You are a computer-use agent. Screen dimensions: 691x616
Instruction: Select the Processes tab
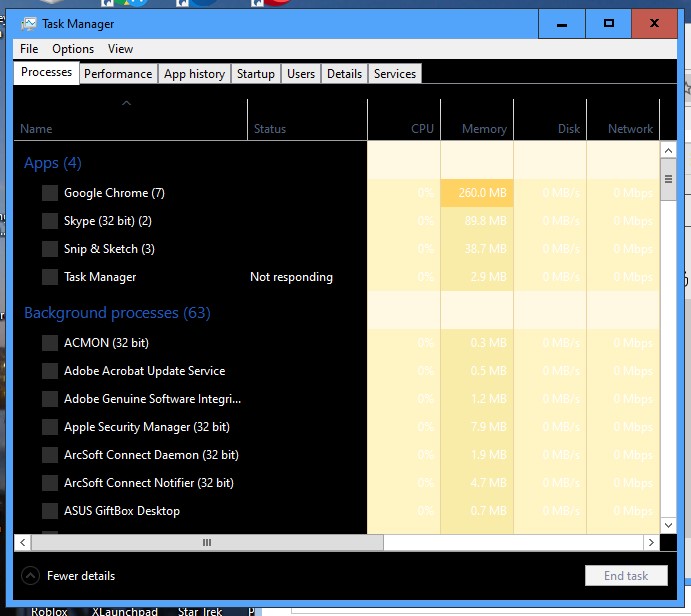point(46,72)
